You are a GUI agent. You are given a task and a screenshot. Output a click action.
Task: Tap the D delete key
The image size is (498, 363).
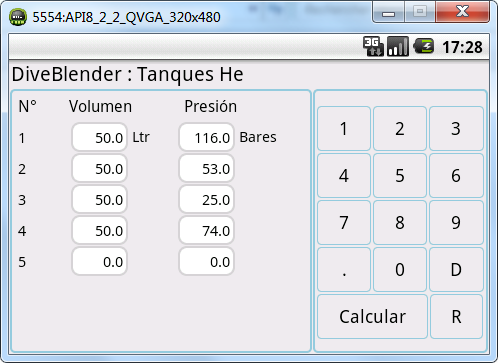tap(456, 270)
